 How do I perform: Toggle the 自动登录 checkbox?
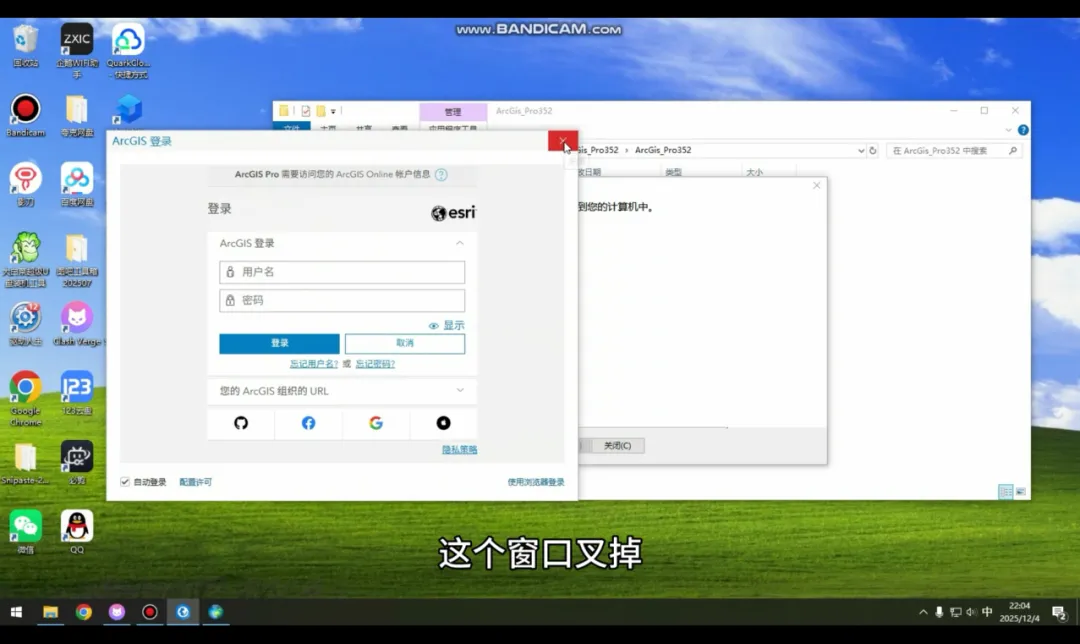click(125, 481)
